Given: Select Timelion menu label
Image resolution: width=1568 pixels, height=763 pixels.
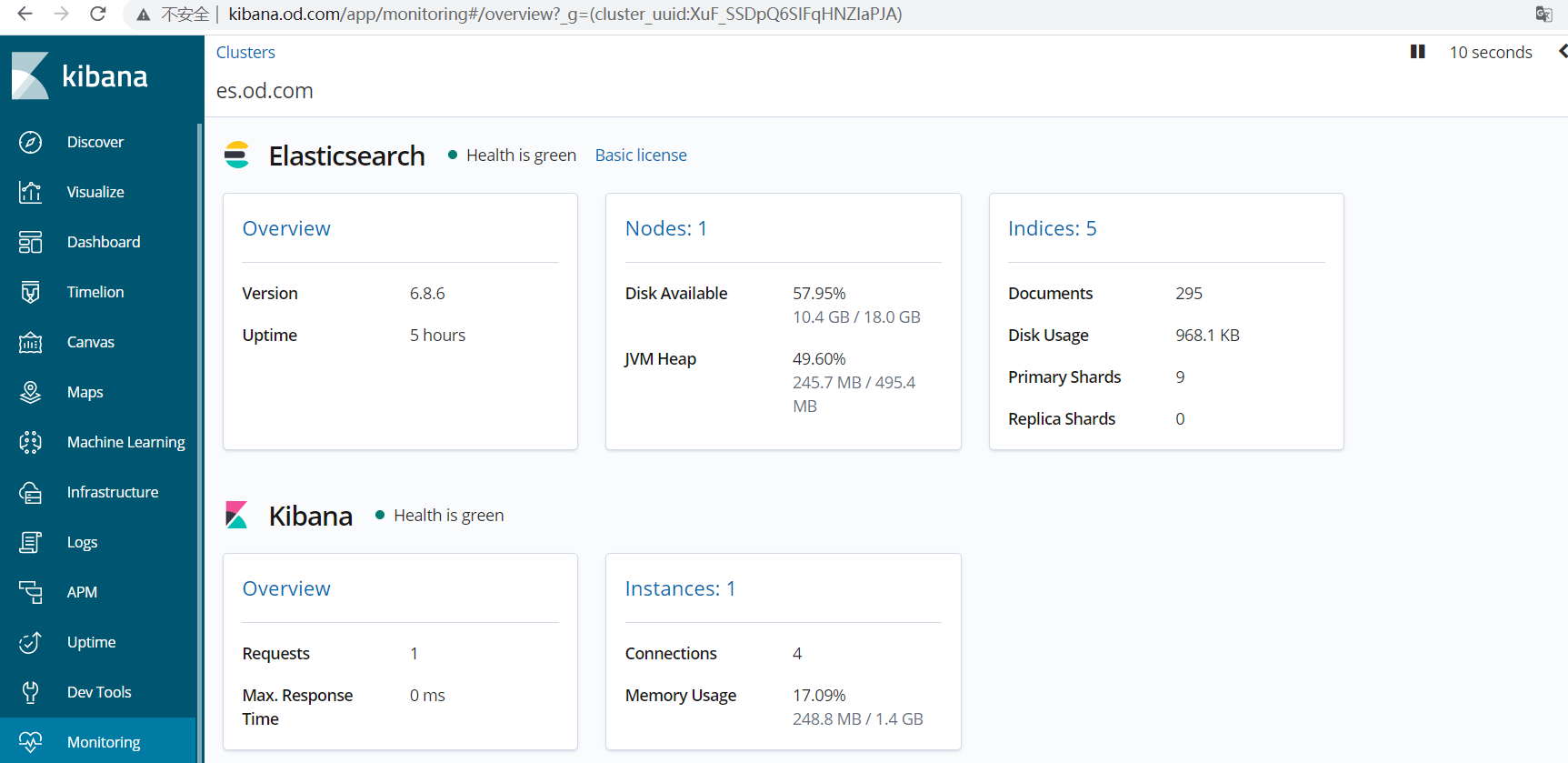Looking at the screenshot, I should click(95, 292).
